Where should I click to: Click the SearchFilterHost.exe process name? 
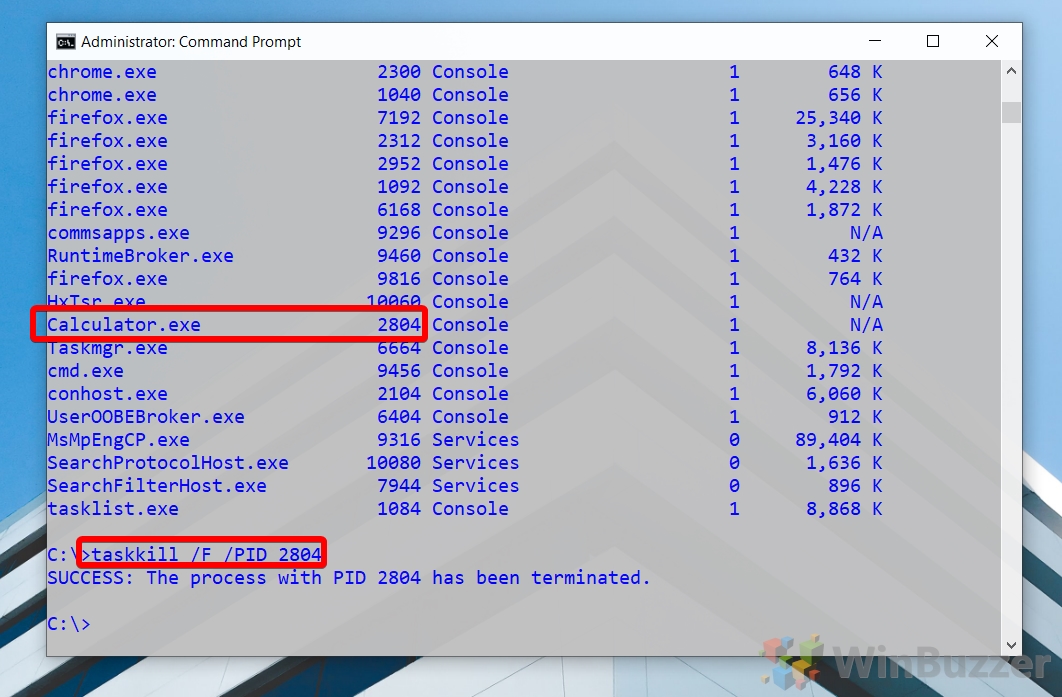click(x=157, y=486)
